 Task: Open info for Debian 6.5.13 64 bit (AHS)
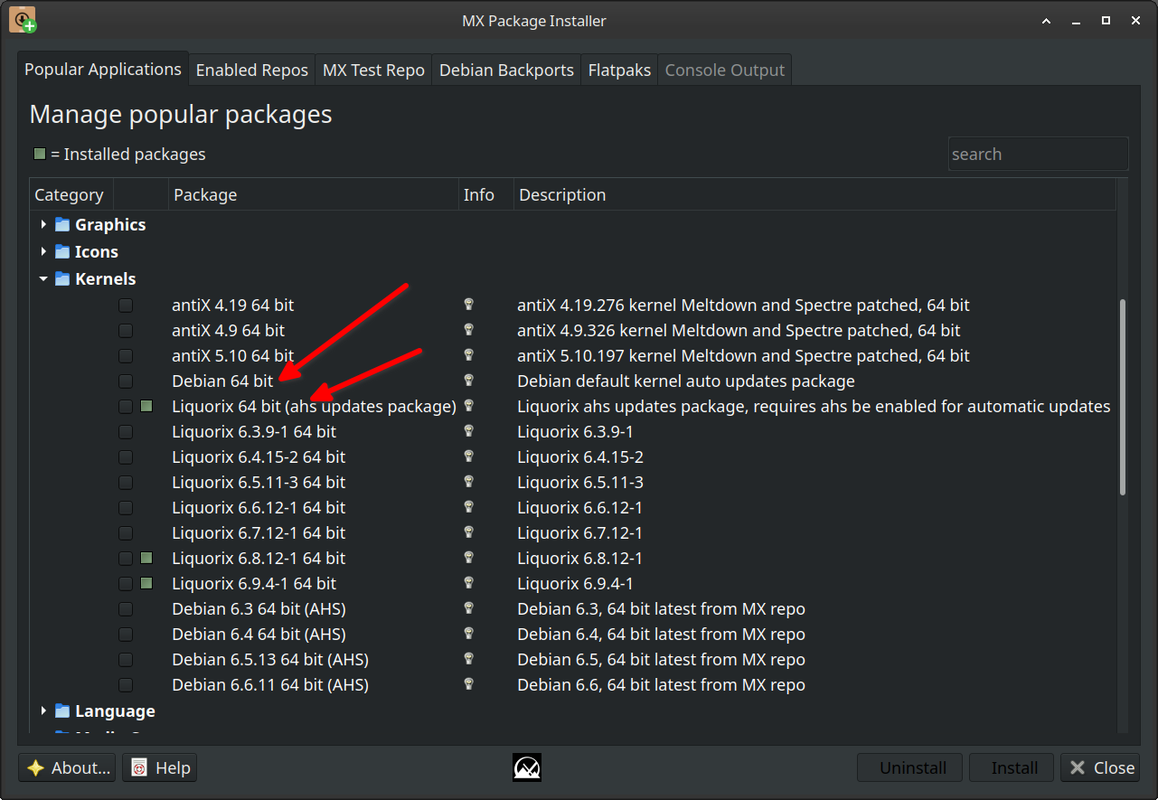tap(468, 659)
